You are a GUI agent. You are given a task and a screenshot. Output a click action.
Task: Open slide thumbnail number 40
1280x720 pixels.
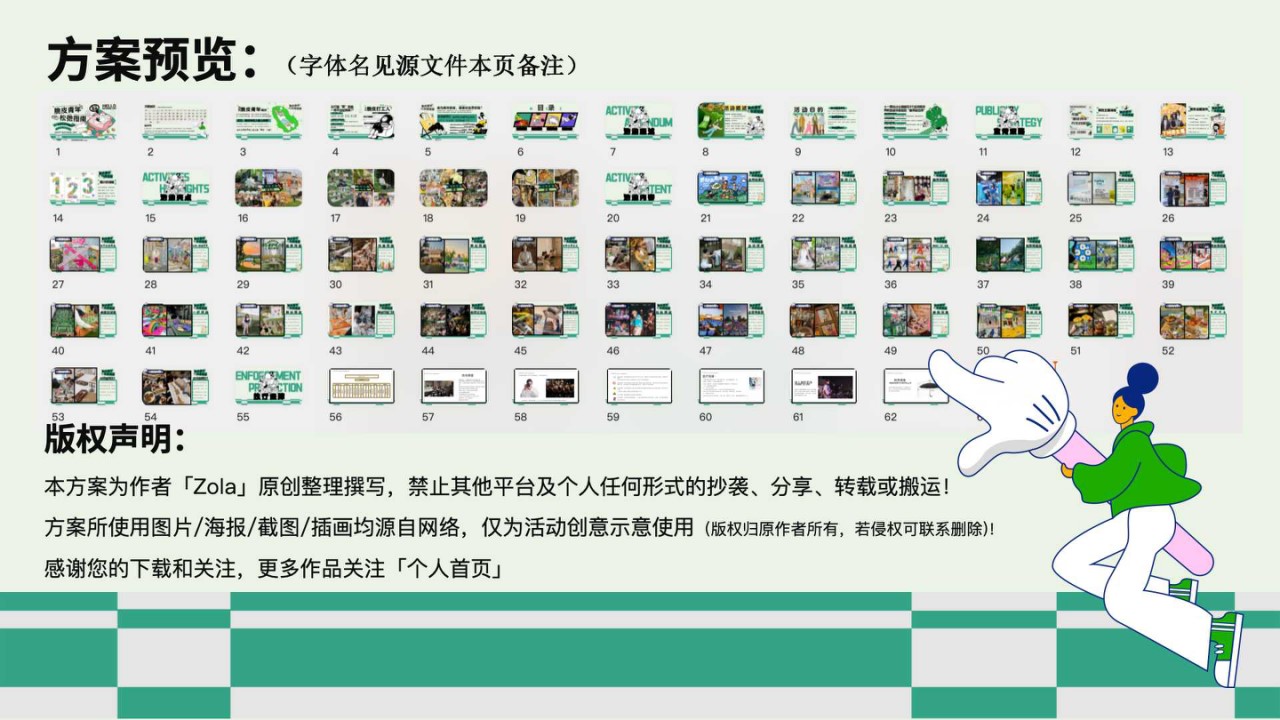click(x=83, y=321)
